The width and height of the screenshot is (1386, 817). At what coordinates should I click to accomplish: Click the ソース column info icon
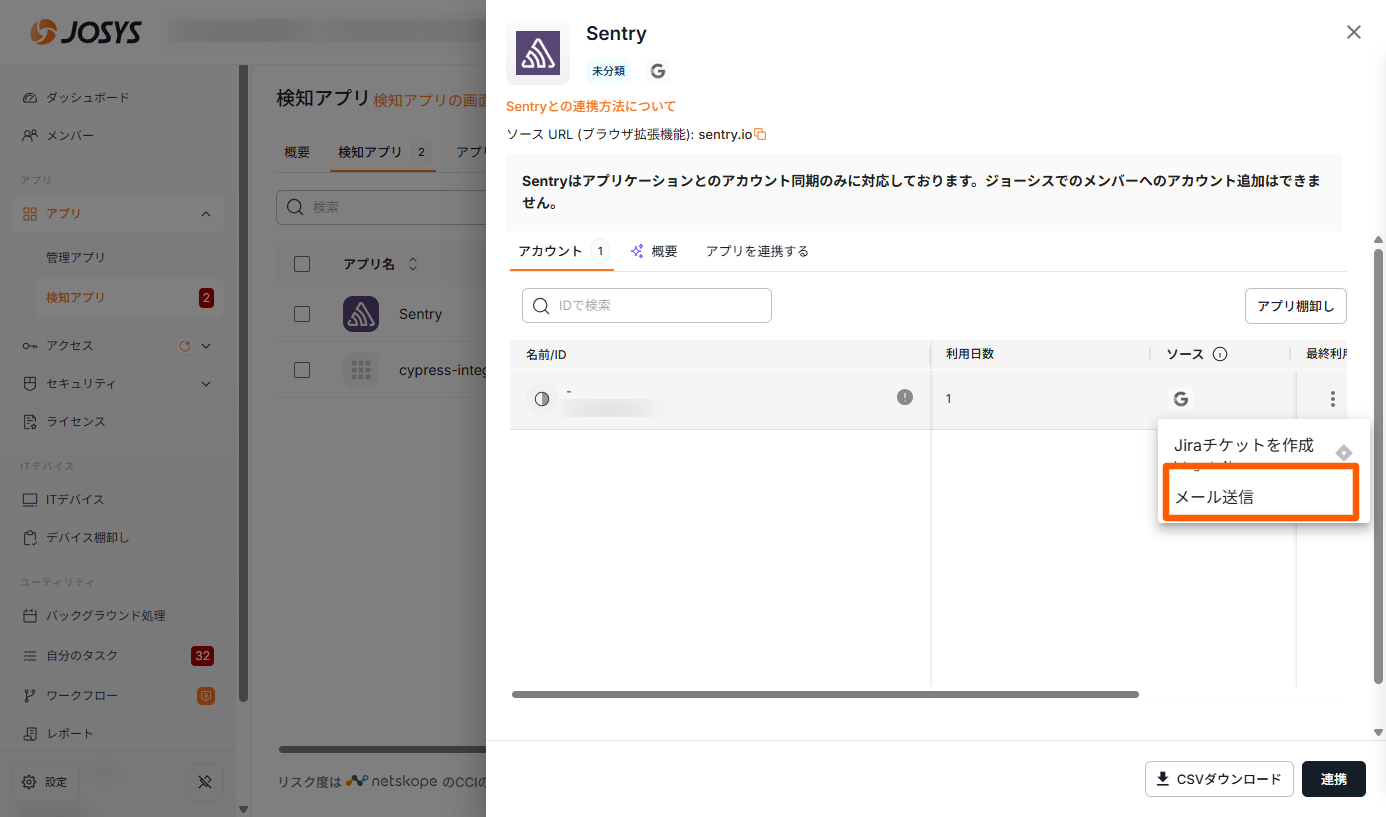tap(1220, 354)
